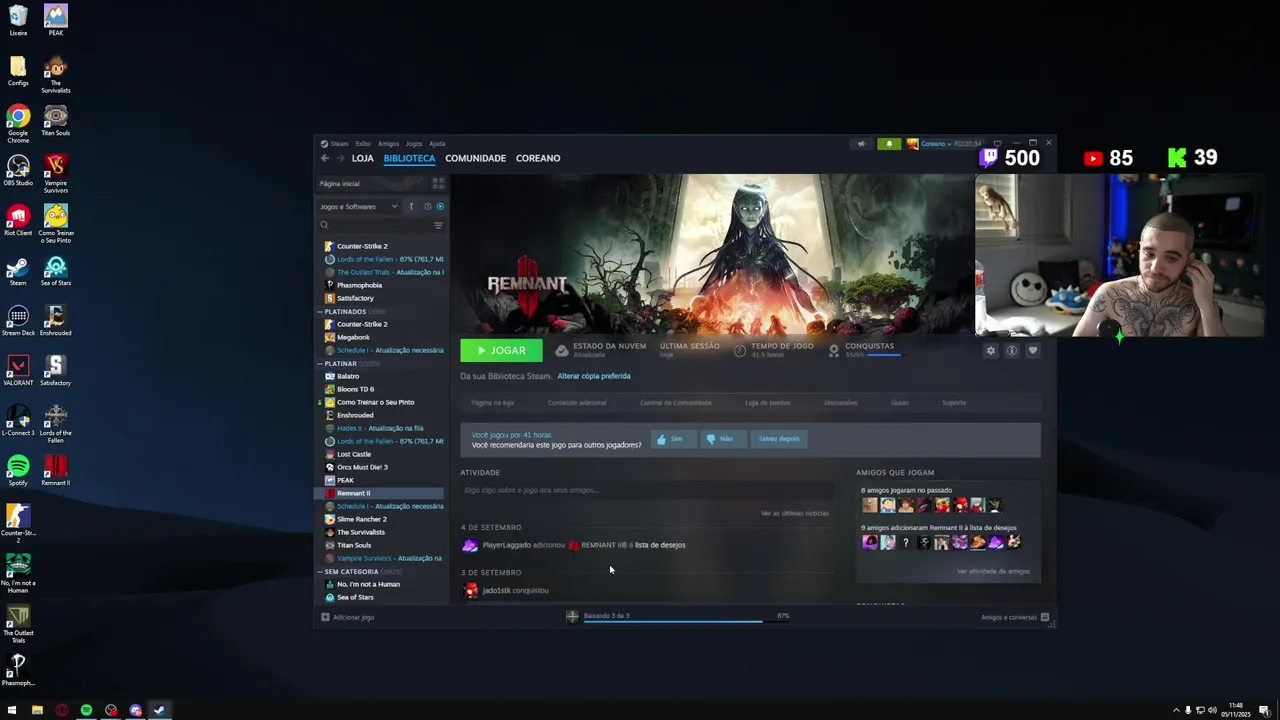Screen dimensions: 1280x720
Task: Open the Steam menu
Action: (x=339, y=144)
